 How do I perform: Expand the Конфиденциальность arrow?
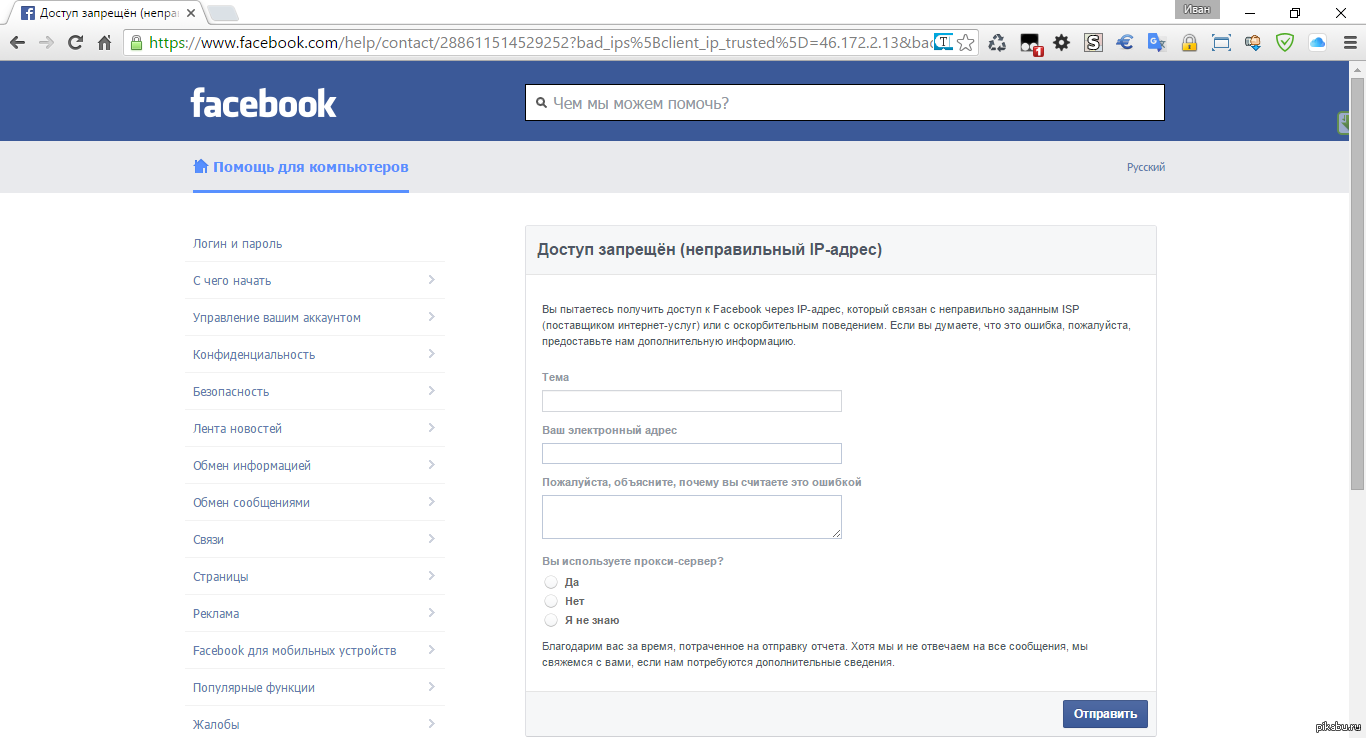point(431,354)
